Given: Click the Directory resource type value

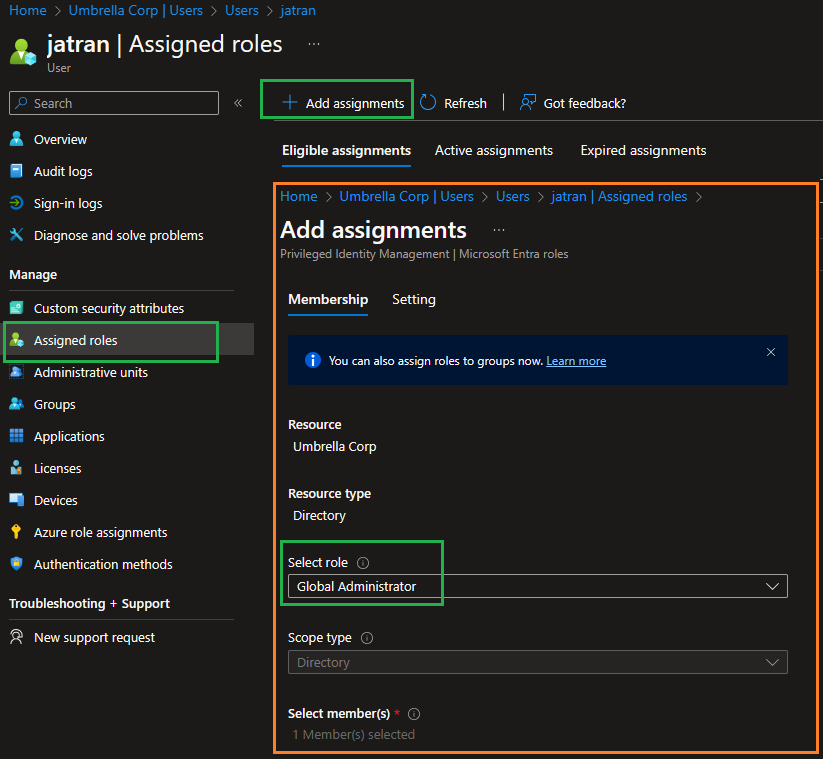Looking at the screenshot, I should click(319, 516).
